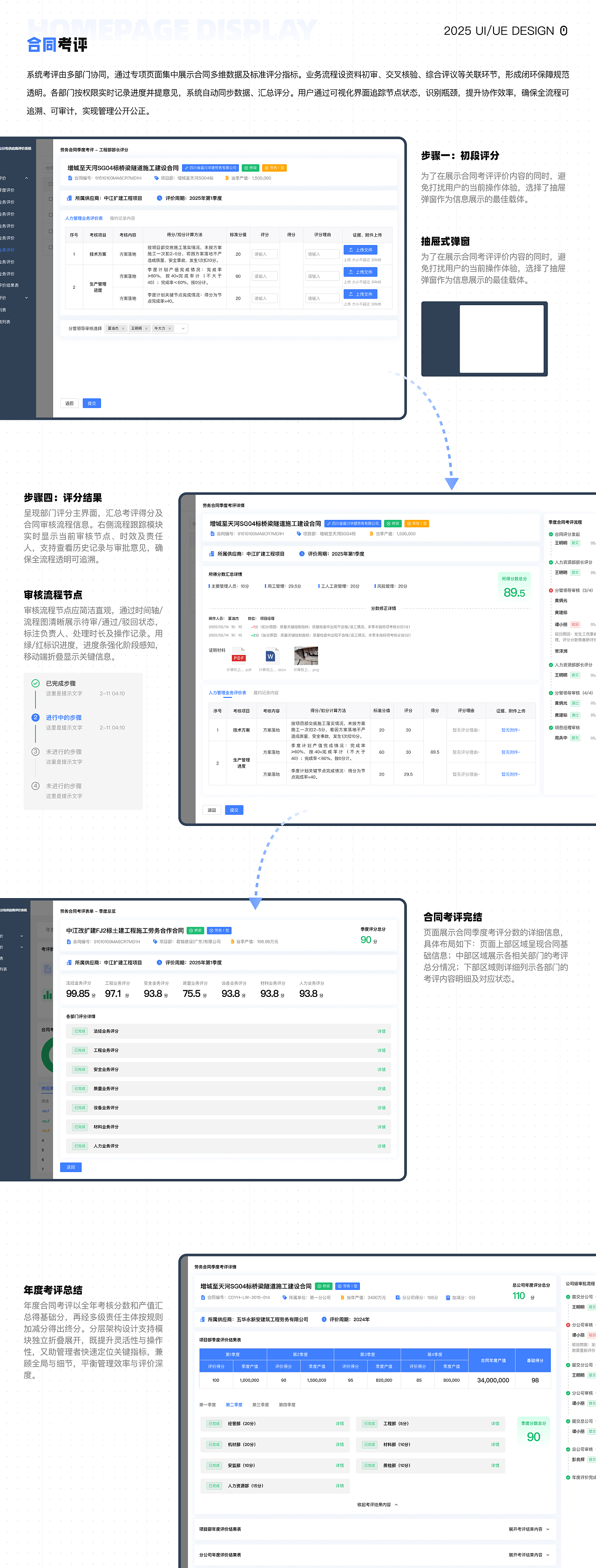596x1568 pixels.
Task: Open 详情 for 人力业务评分 row
Action: [x=381, y=1147]
